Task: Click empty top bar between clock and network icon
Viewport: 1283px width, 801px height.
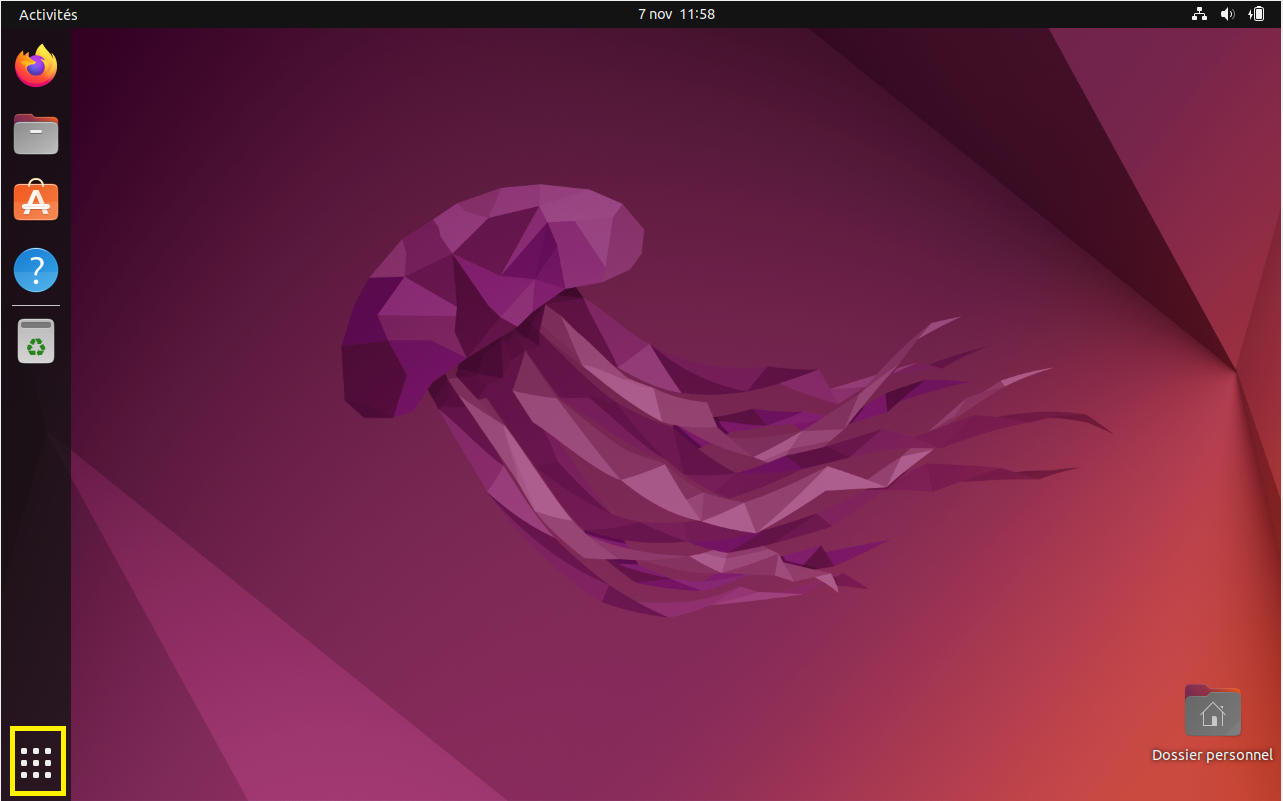Action: (950, 14)
